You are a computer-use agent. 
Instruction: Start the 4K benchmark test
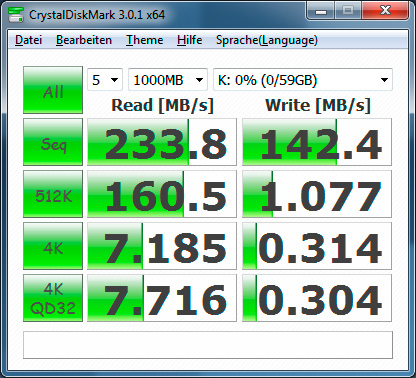coord(53,246)
